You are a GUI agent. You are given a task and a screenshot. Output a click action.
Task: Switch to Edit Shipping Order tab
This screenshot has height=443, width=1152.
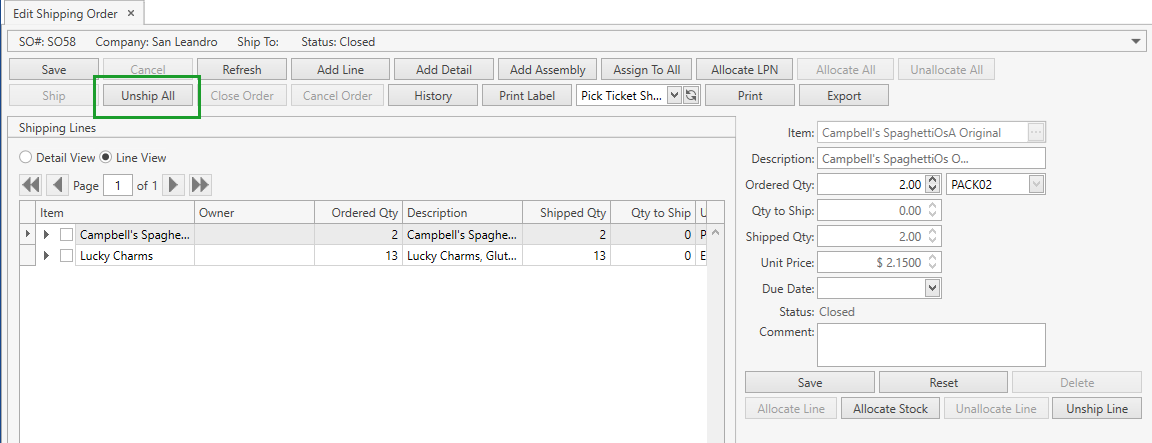pyautogui.click(x=65, y=14)
